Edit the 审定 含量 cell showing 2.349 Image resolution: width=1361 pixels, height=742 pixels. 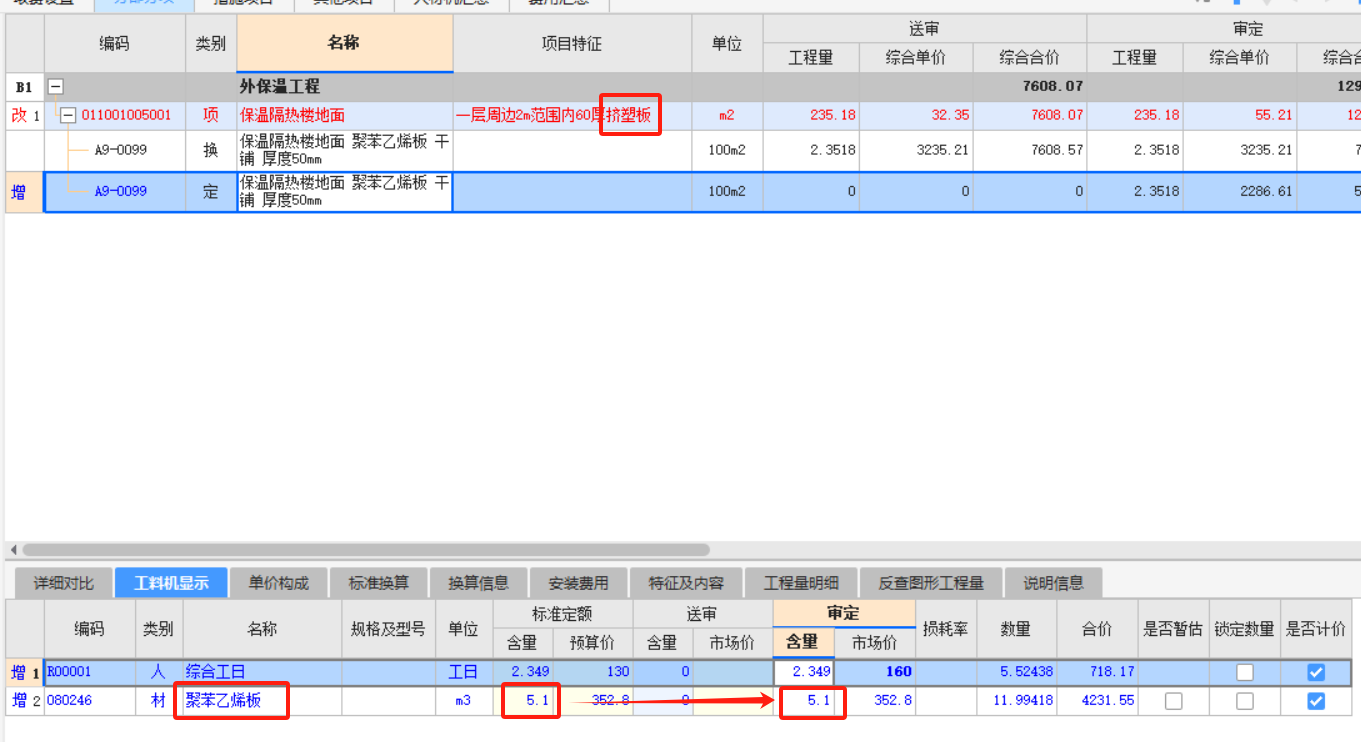[803, 672]
